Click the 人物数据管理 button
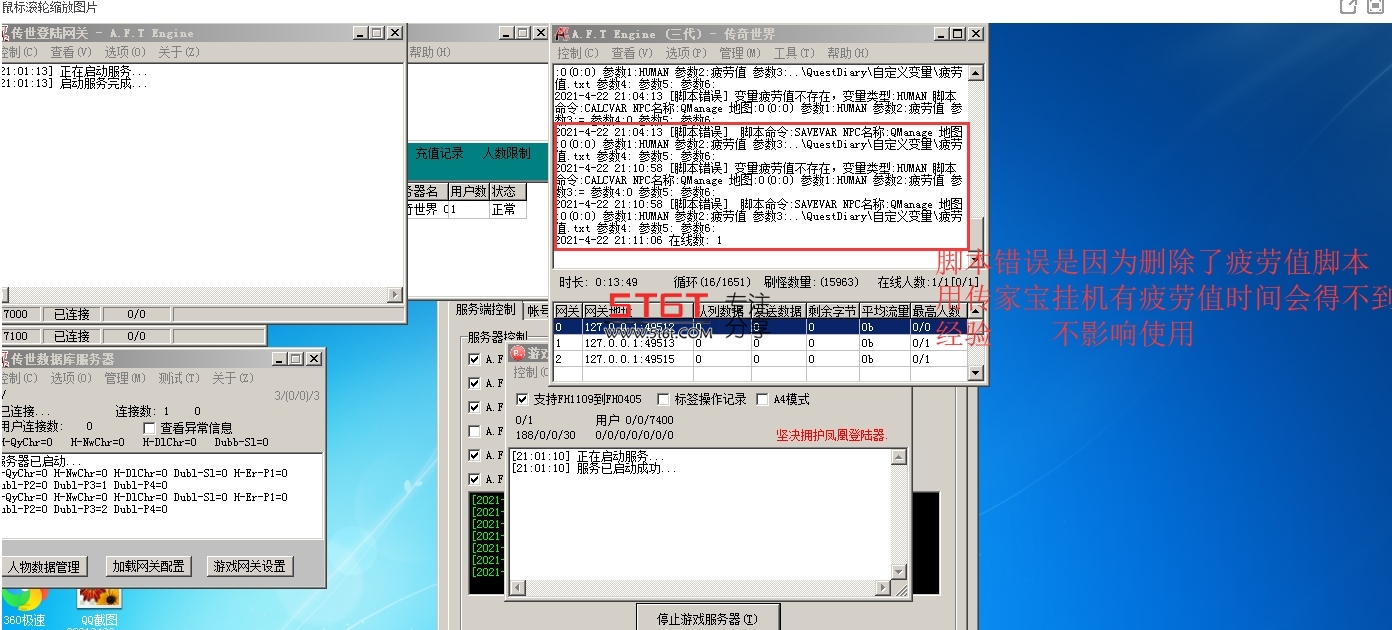 point(44,566)
